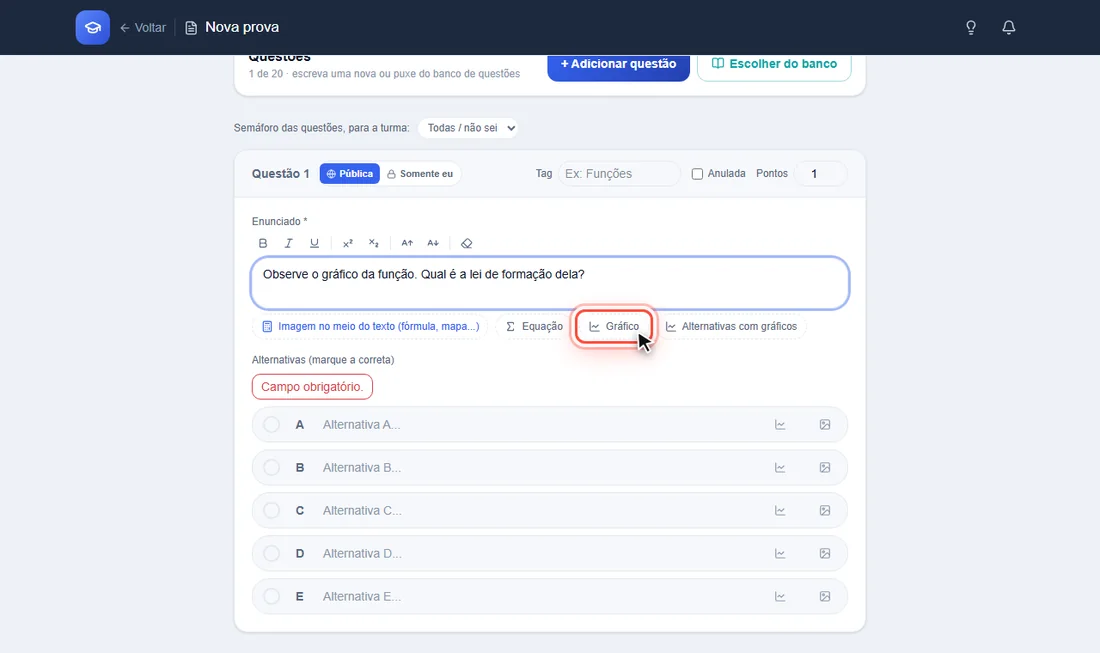This screenshot has width=1100, height=653.
Task: Open the Semáforo turma dropdown
Action: click(468, 128)
